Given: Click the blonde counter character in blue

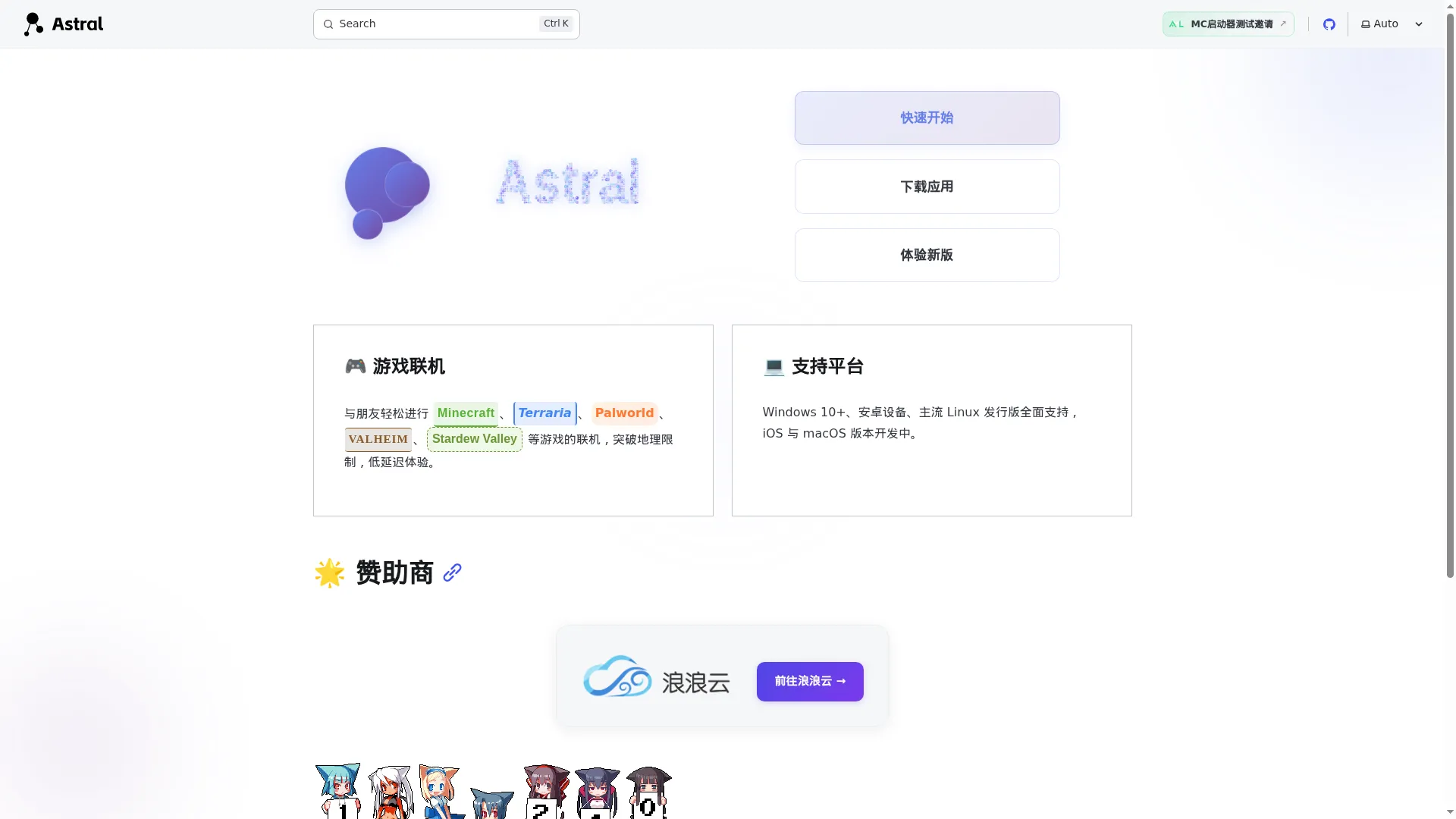Looking at the screenshot, I should pyautogui.click(x=442, y=791).
